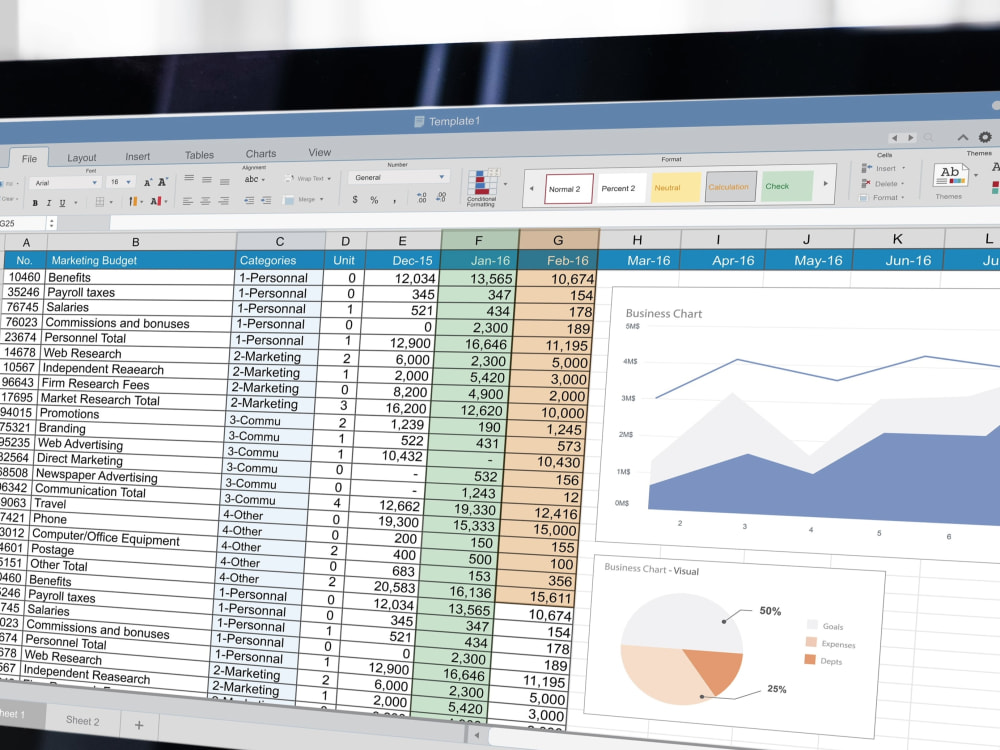Switch to the View tab
The width and height of the screenshot is (1000, 750).
(320, 152)
